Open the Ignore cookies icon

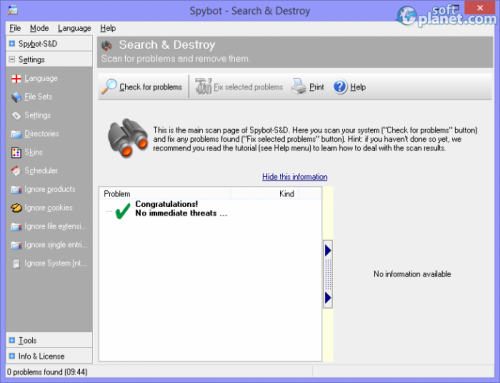click(x=16, y=208)
